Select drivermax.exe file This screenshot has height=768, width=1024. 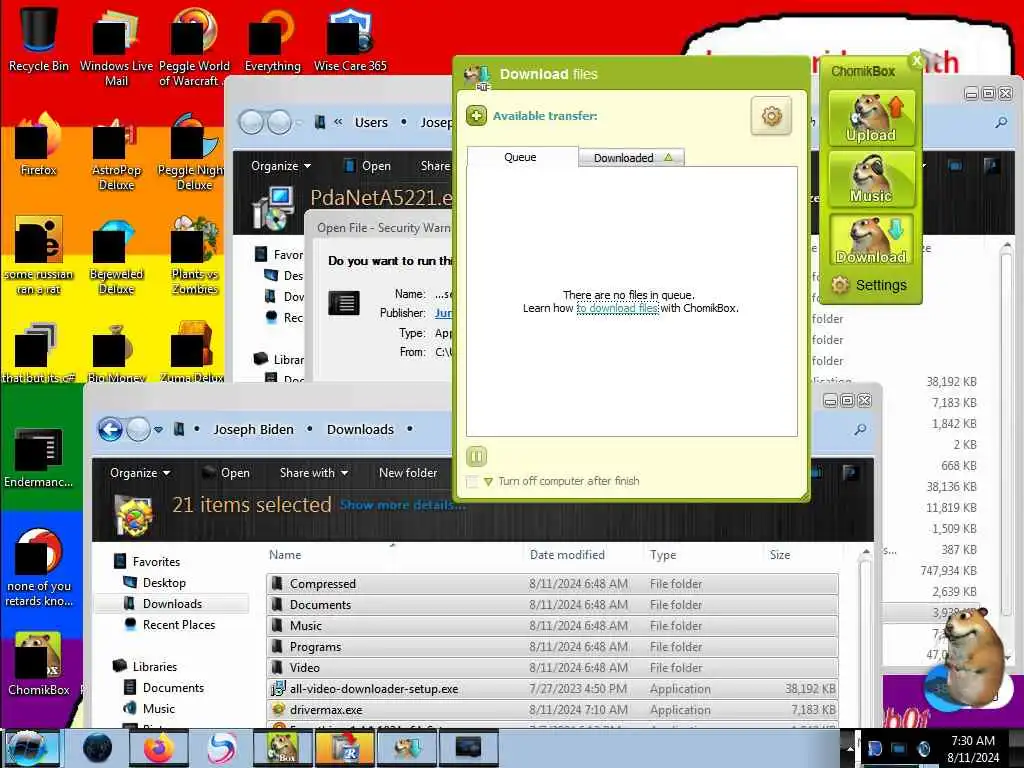[x=552, y=709]
